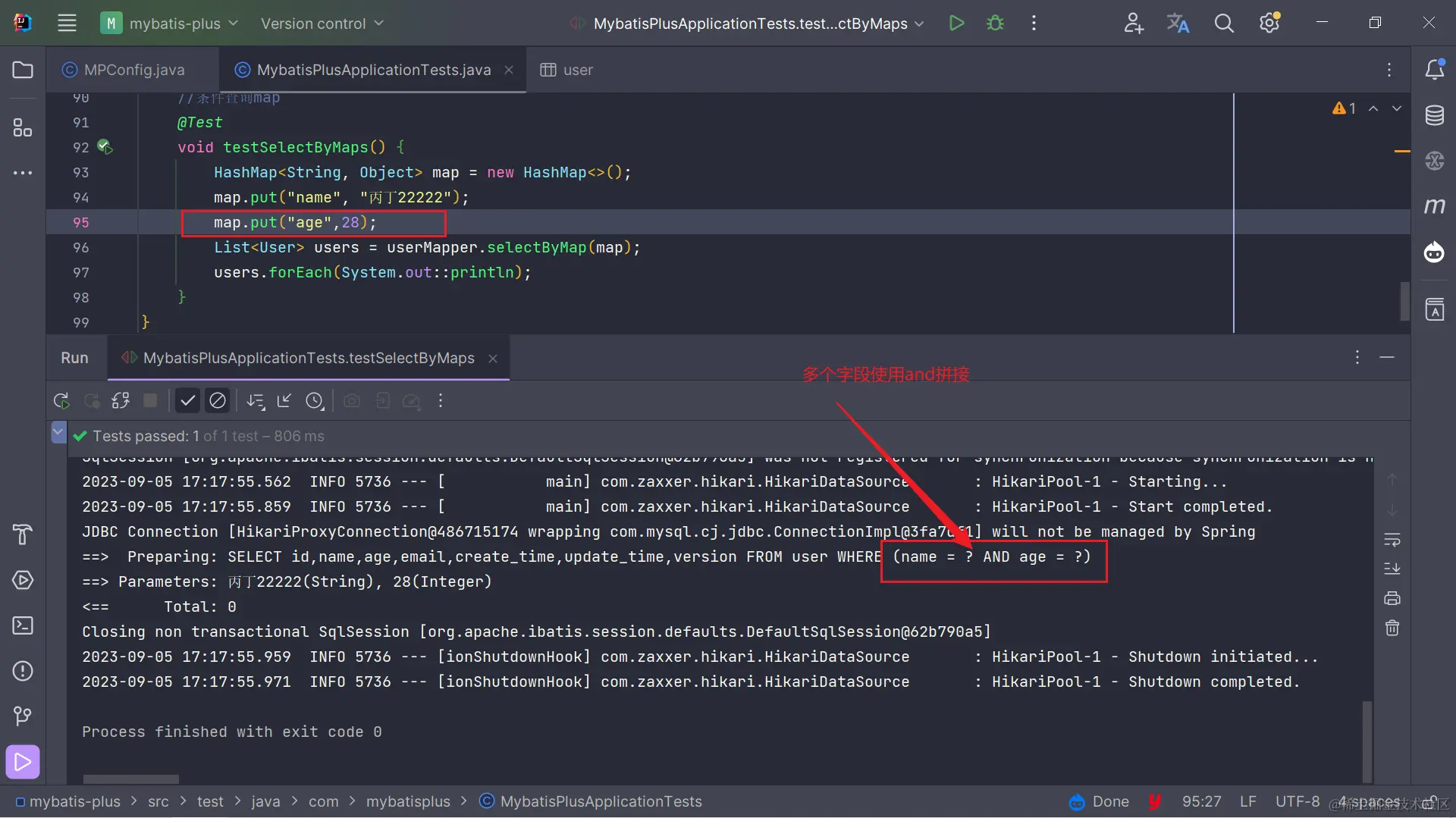The height and width of the screenshot is (818, 1456).
Task: Click MybatisPlusApplicationTests in the breadcrumb
Action: click(591, 801)
